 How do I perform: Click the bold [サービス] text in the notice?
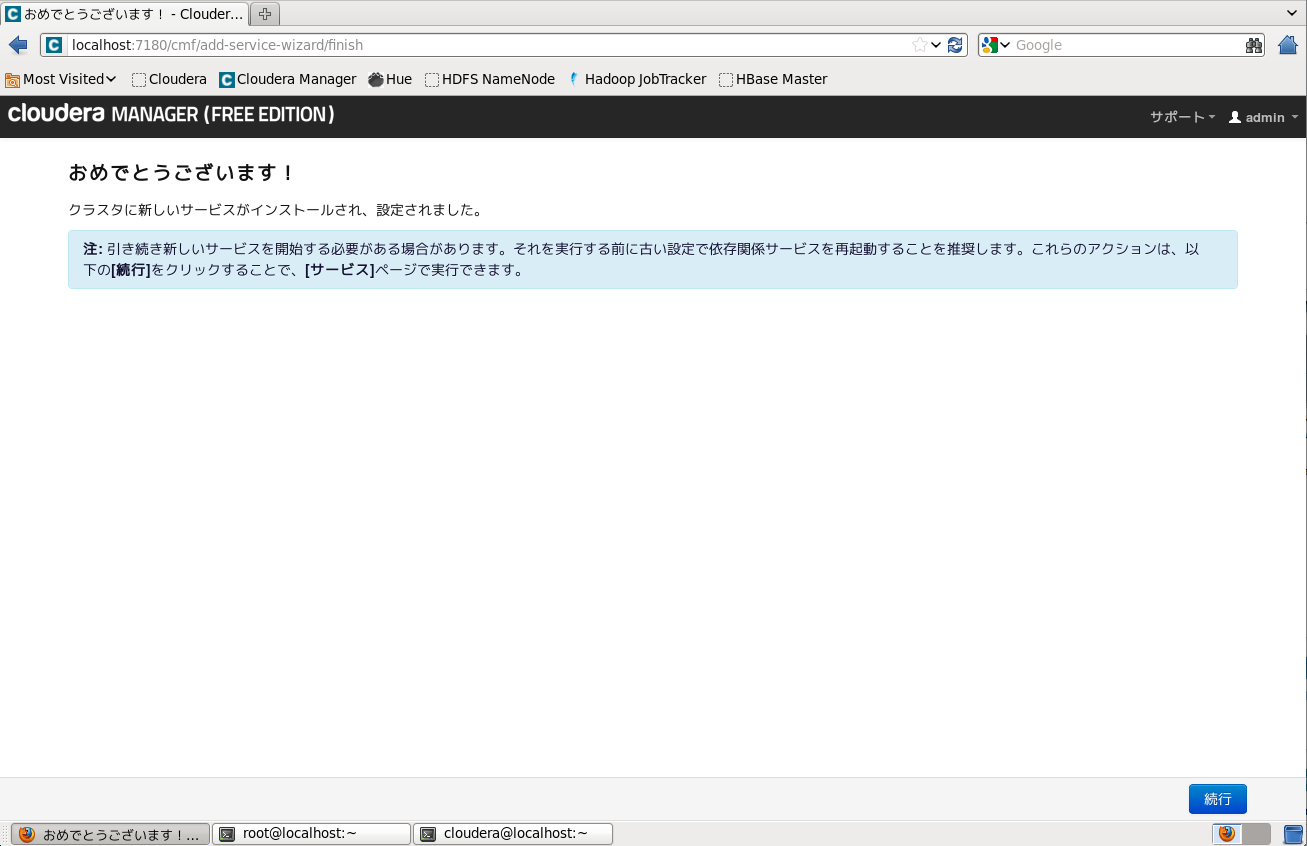(339, 270)
